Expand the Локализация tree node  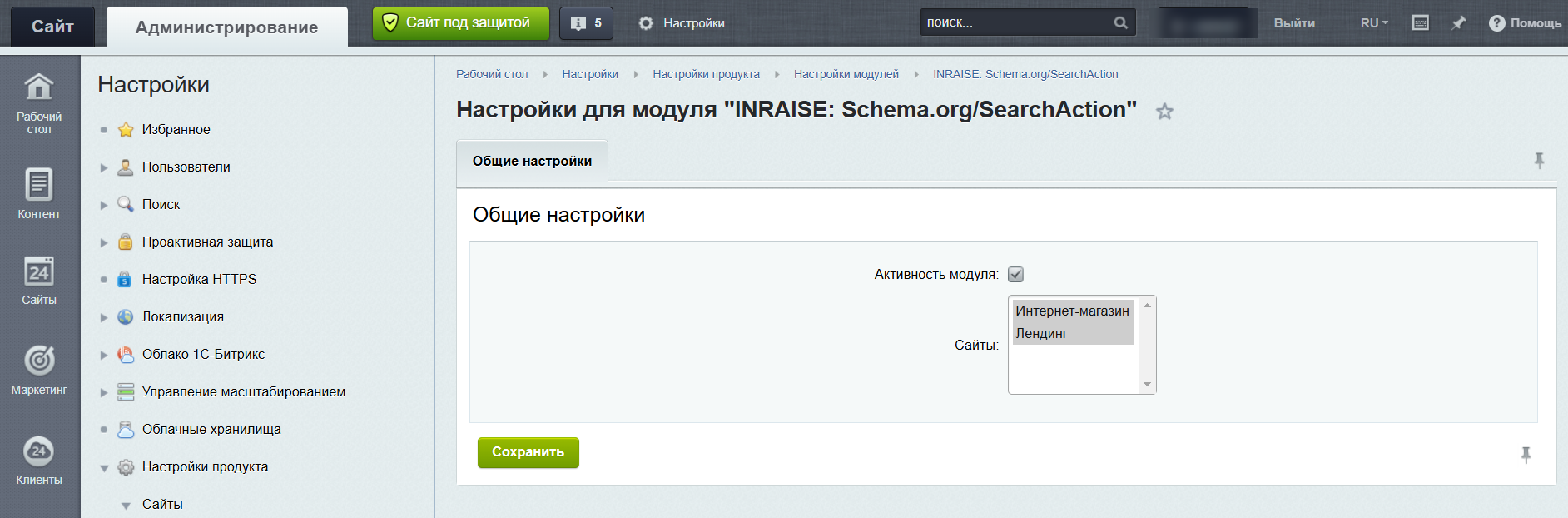[x=104, y=317]
